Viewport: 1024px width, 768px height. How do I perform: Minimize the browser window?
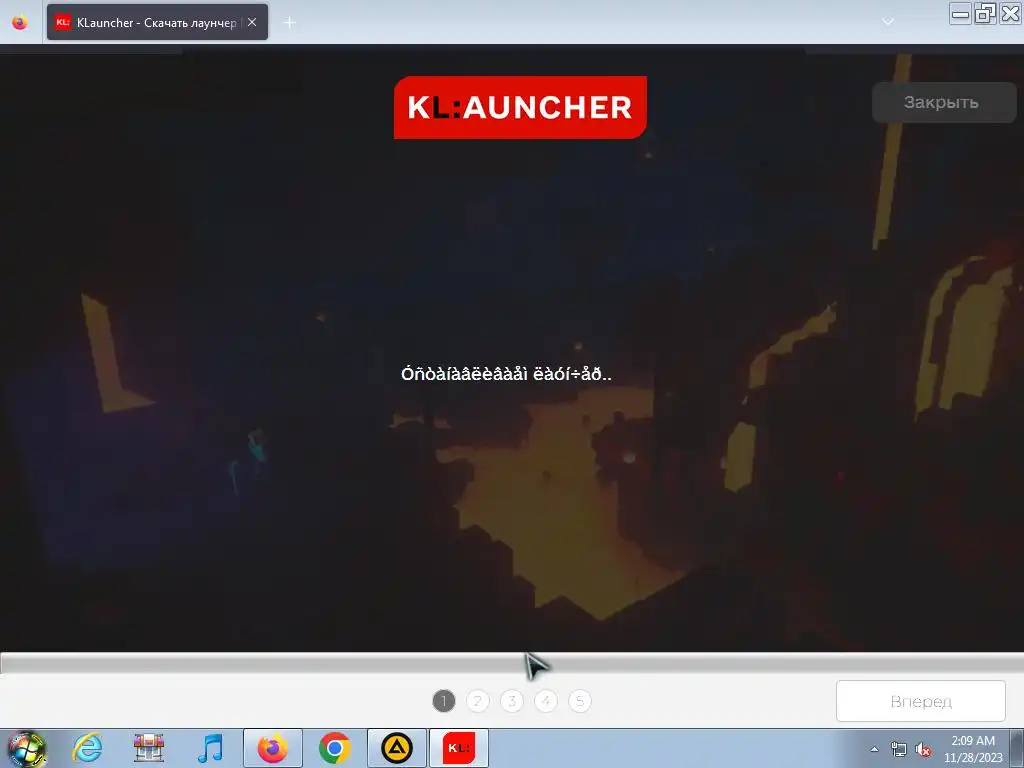tap(960, 13)
